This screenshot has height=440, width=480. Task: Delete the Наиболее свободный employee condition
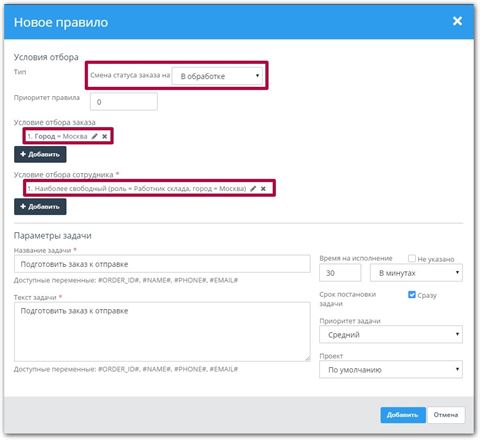[x=263, y=188]
